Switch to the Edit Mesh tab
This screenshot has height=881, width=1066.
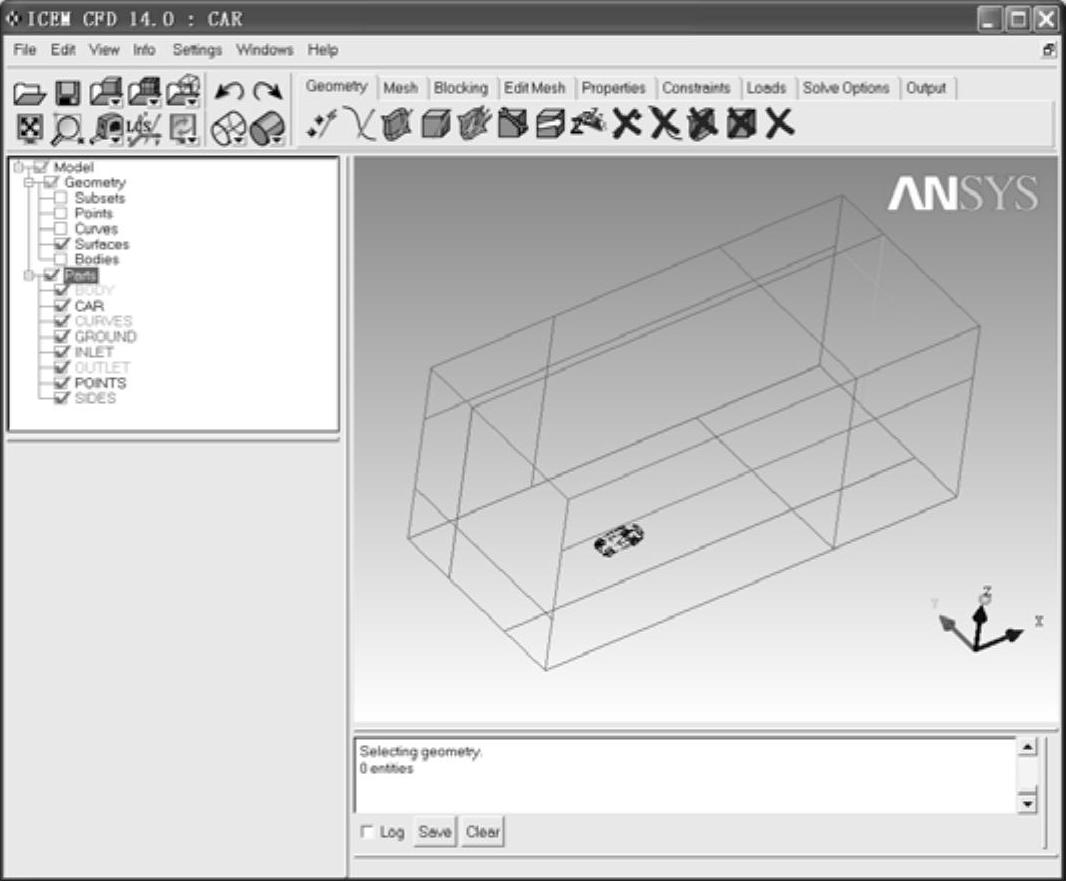point(534,88)
